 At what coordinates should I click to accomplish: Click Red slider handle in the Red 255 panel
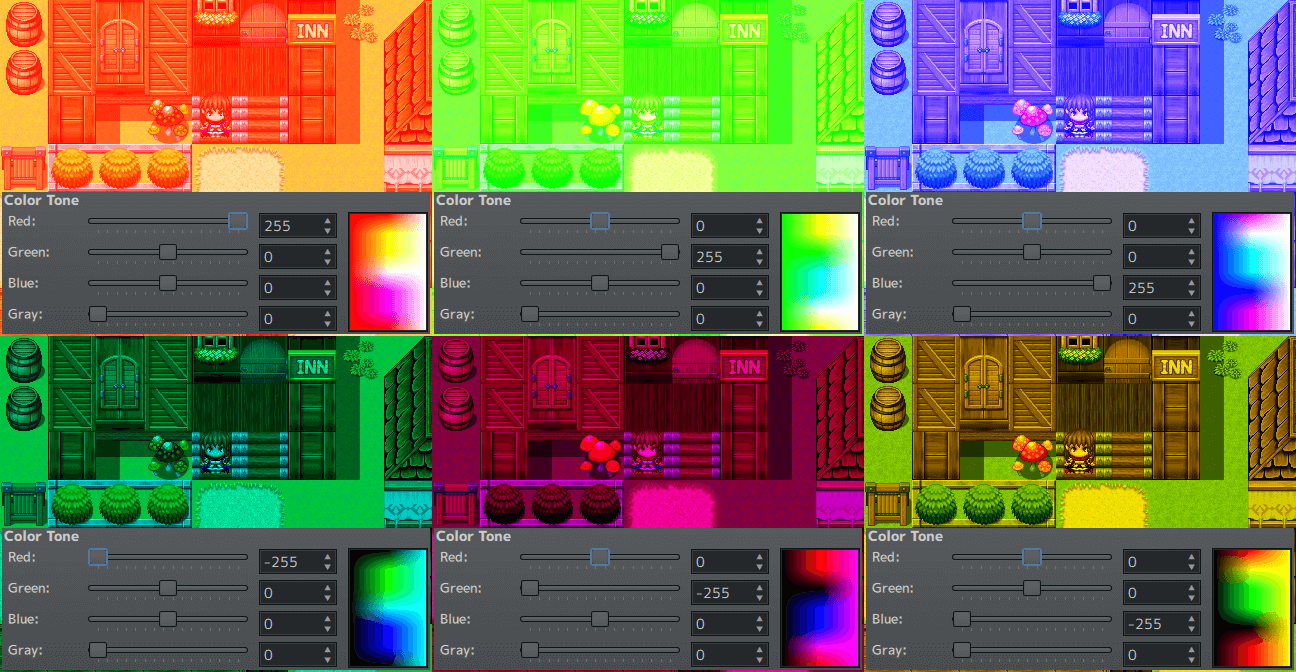tap(238, 221)
